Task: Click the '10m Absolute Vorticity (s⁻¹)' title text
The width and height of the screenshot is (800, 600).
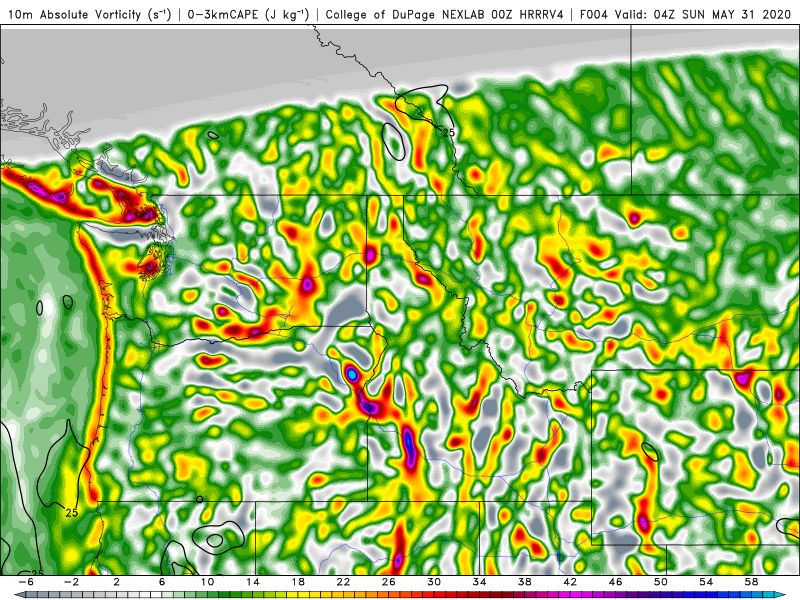Action: [x=90, y=15]
